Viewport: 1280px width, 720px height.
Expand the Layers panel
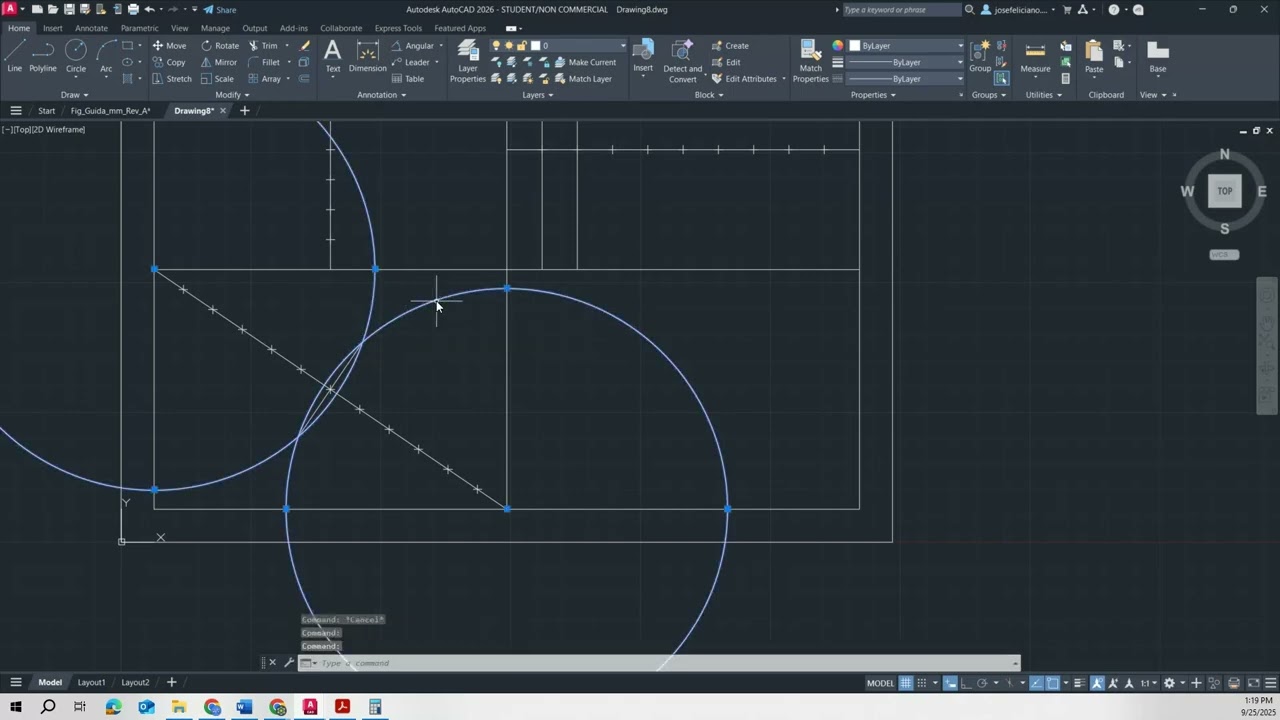pyautogui.click(x=538, y=95)
